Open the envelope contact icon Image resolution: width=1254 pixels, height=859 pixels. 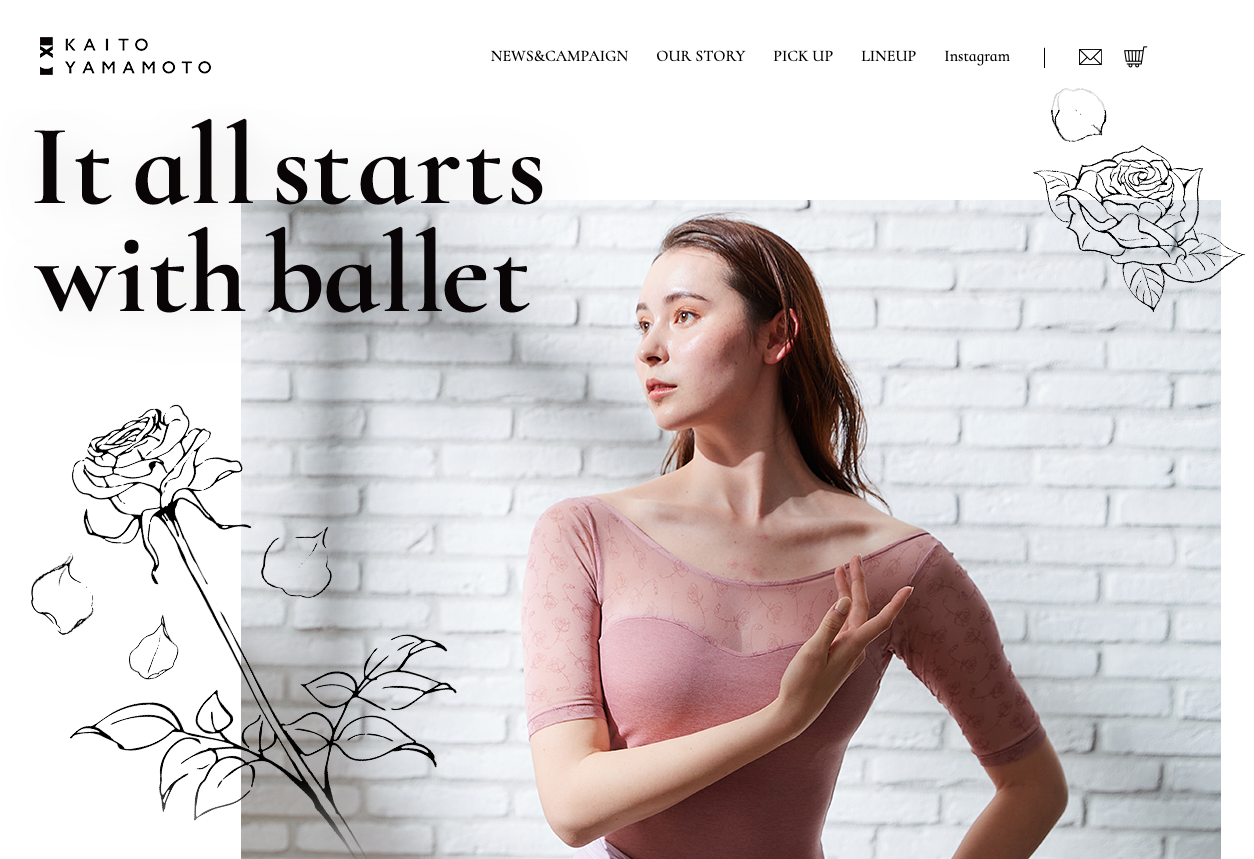pos(1090,57)
